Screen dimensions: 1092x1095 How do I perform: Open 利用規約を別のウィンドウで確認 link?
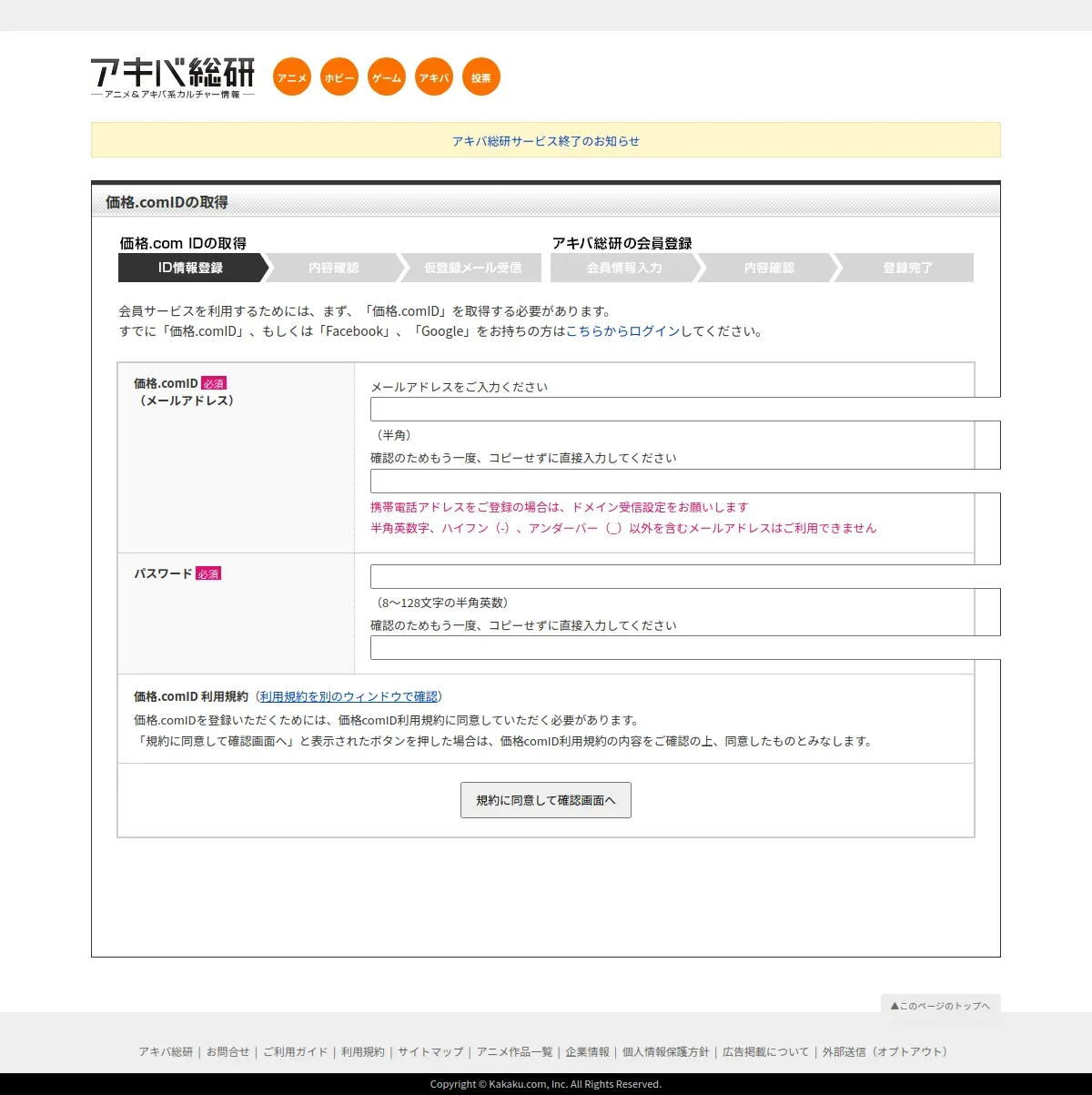(349, 696)
